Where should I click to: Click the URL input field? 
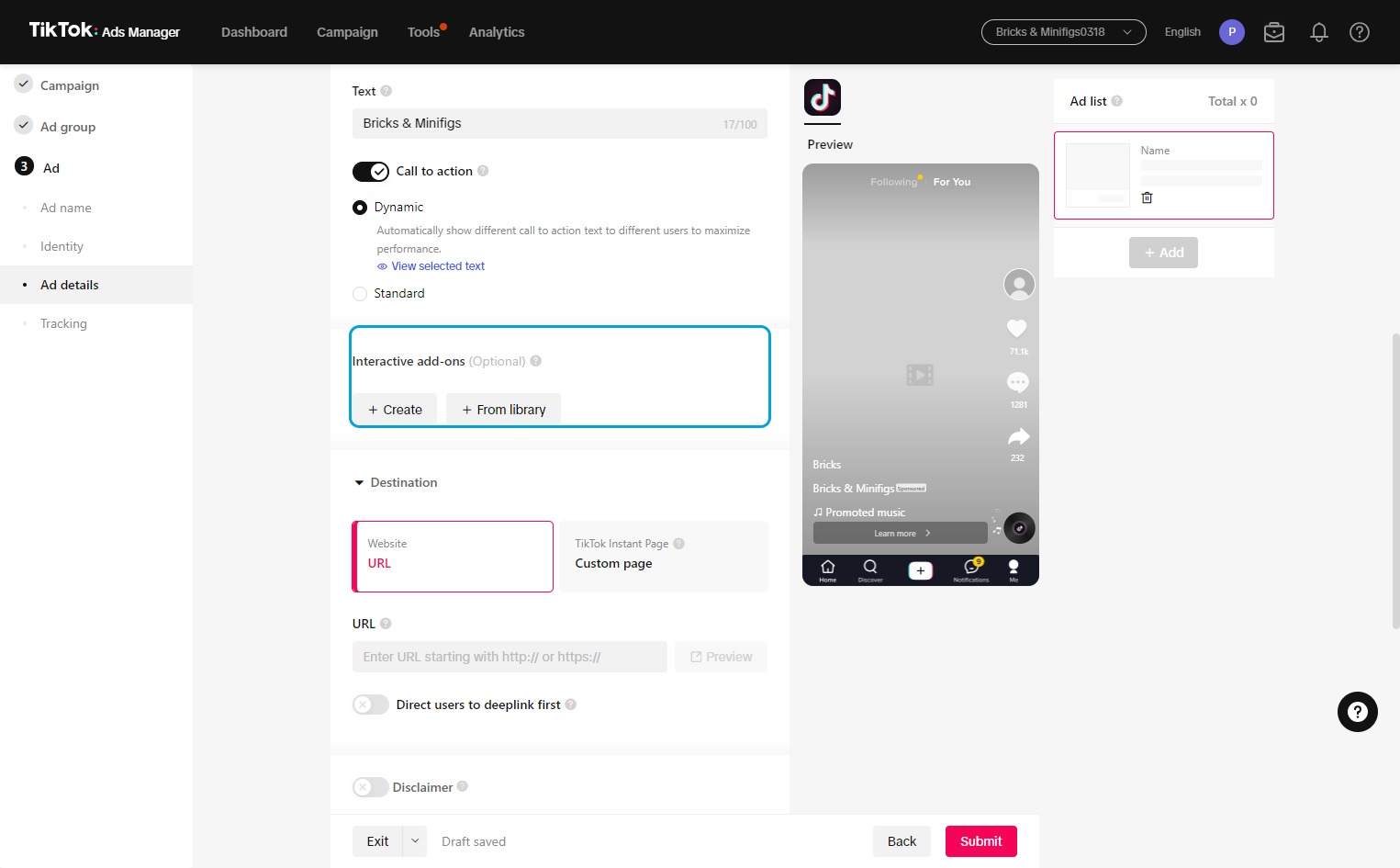(x=510, y=657)
